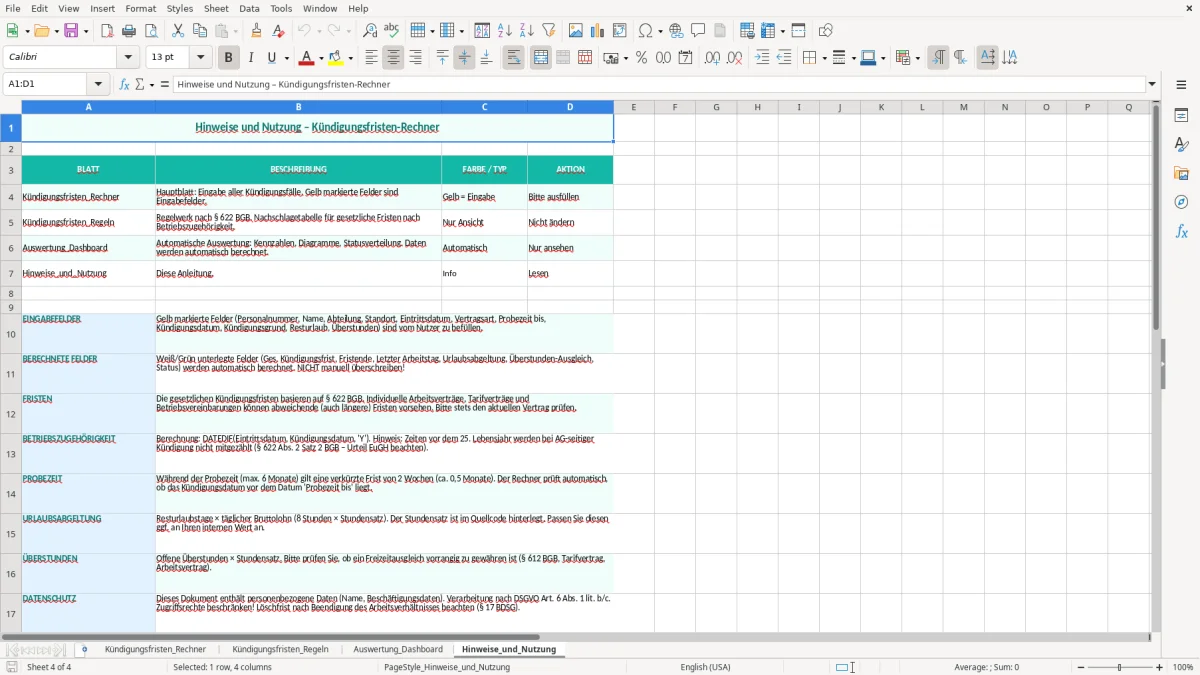The image size is (1200, 675).
Task: Open the conditional formatting dropdown arrow
Action: (917, 58)
